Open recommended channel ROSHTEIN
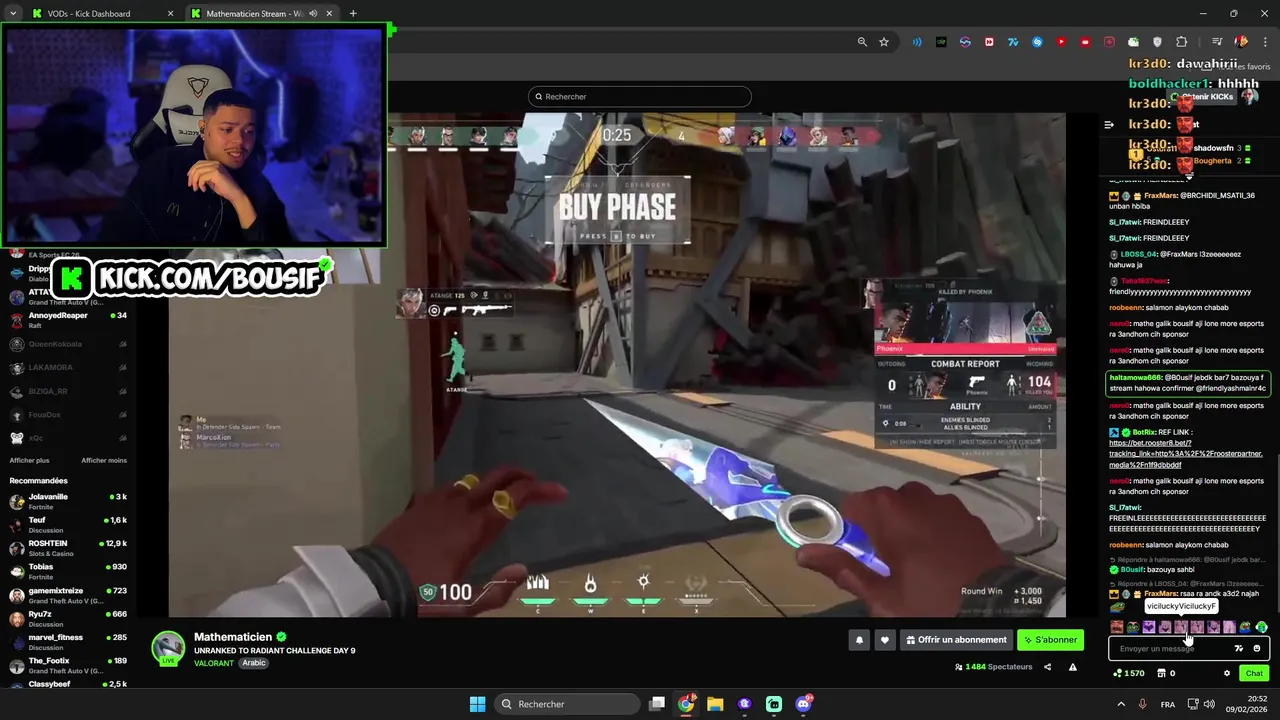1280x720 pixels. tap(68, 548)
